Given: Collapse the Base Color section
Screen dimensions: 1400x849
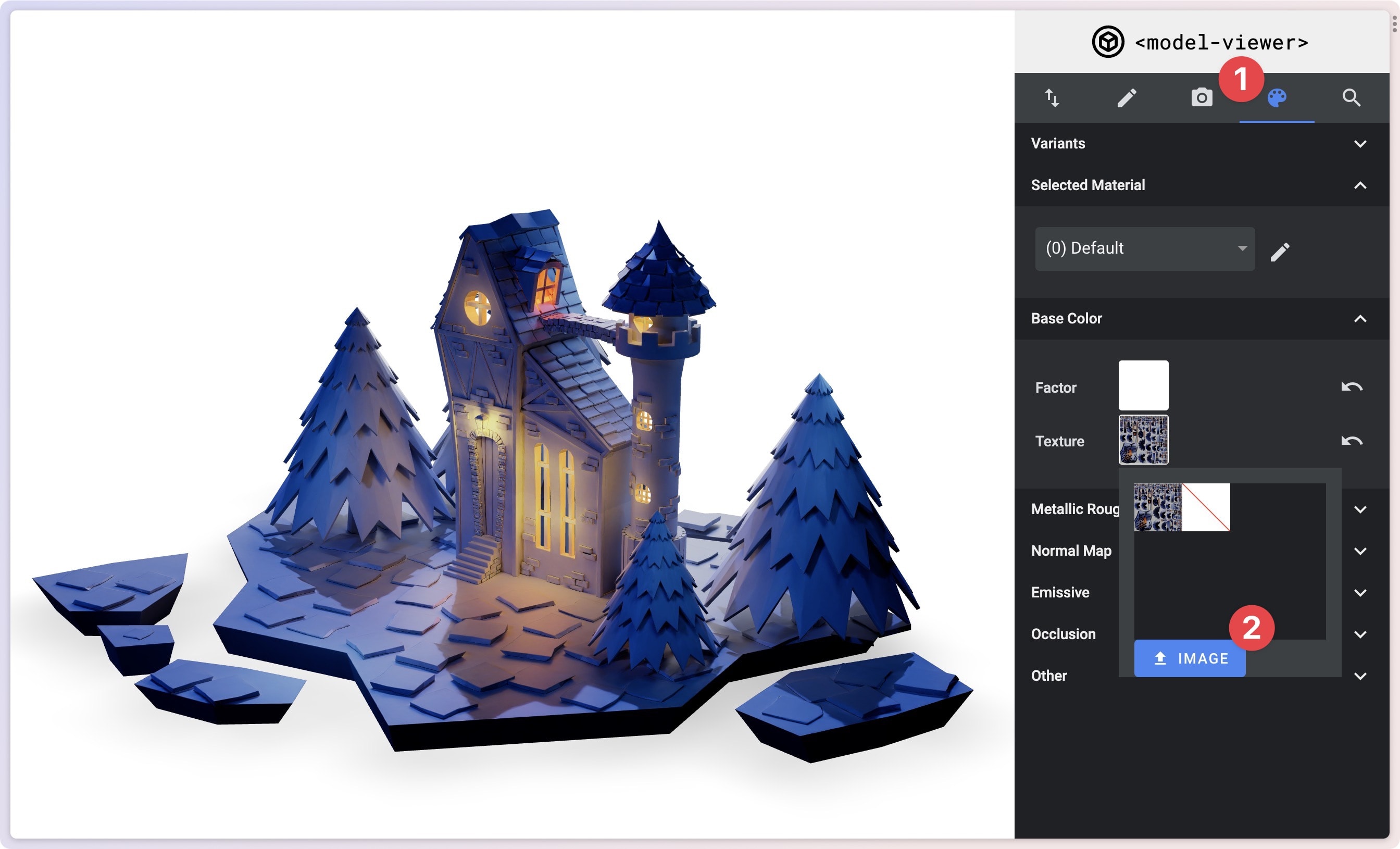Looking at the screenshot, I should pyautogui.click(x=1202, y=319).
